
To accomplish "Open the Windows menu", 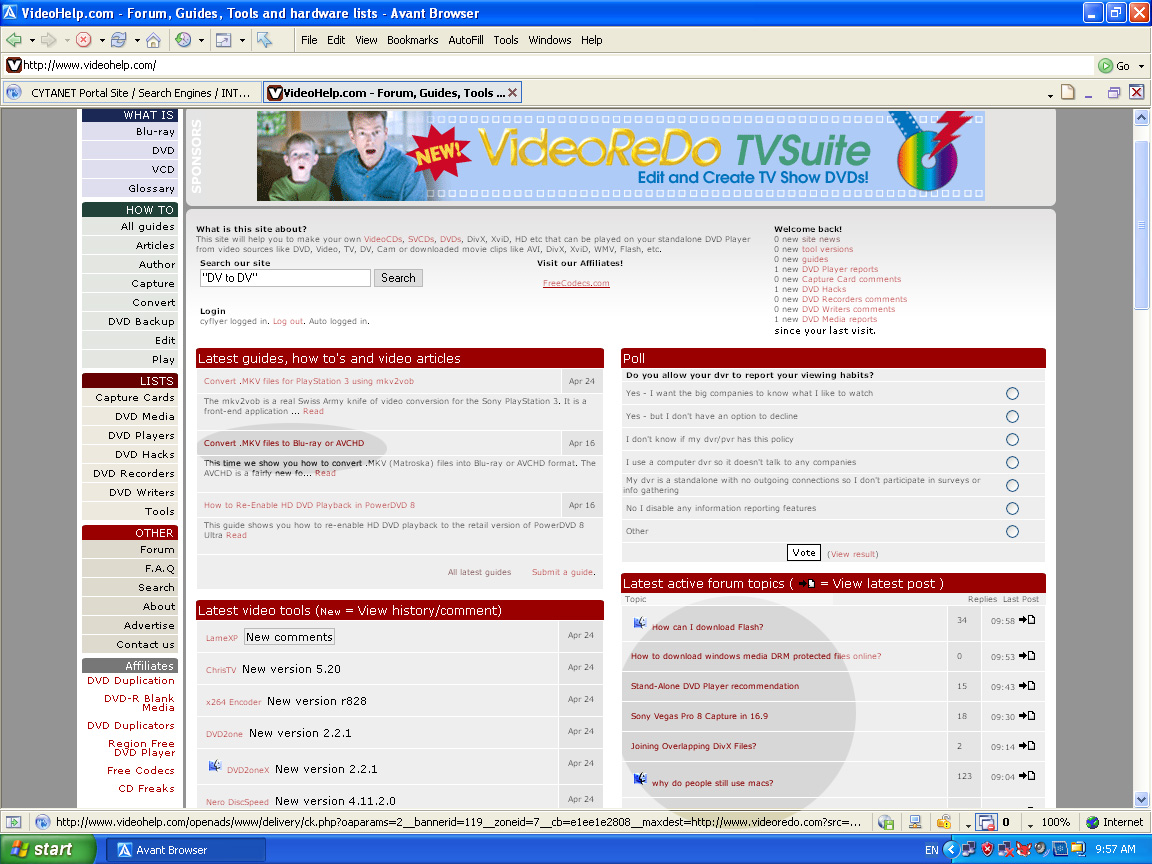I will [x=550, y=40].
